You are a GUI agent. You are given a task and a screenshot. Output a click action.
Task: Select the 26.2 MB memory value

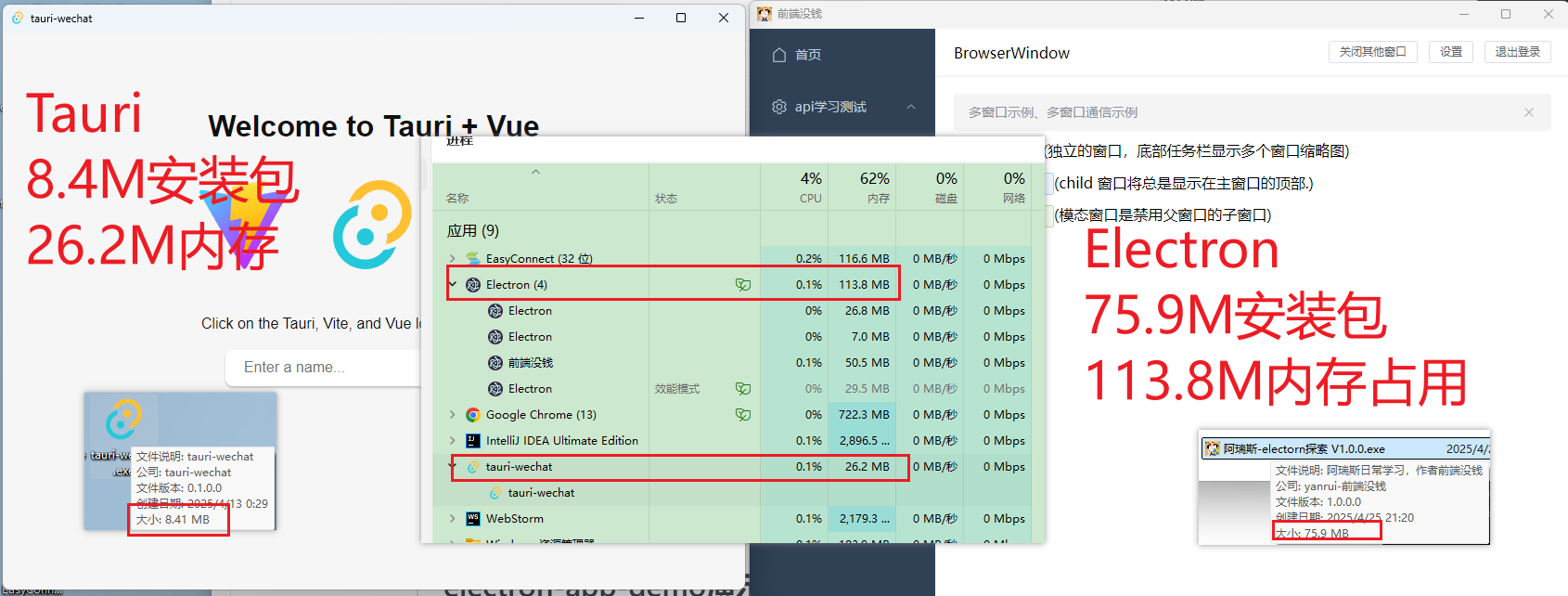point(868,467)
